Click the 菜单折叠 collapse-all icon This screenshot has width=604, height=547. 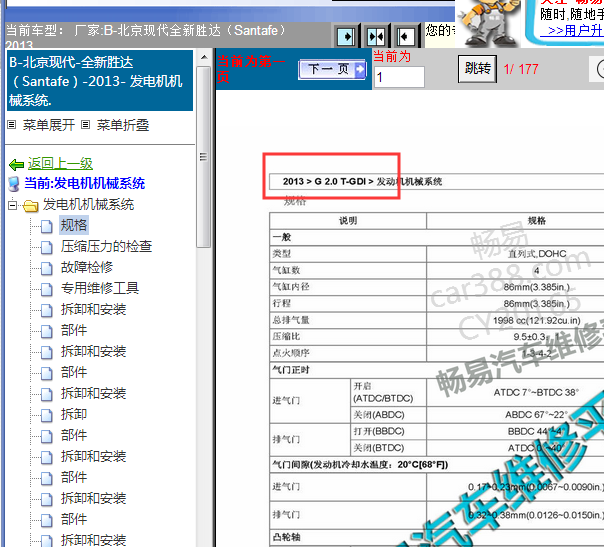[86, 125]
